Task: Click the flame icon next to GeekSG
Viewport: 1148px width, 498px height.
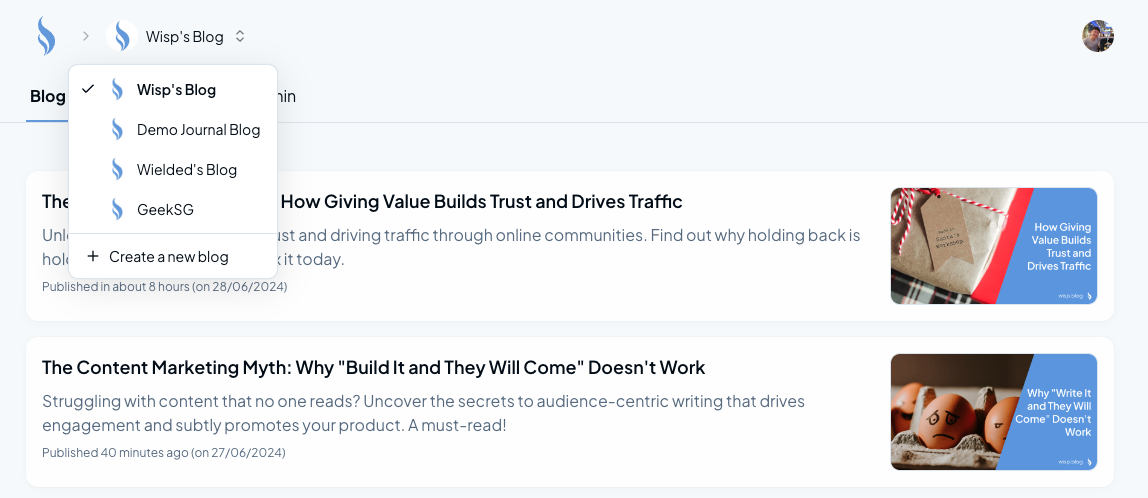Action: [x=118, y=210]
